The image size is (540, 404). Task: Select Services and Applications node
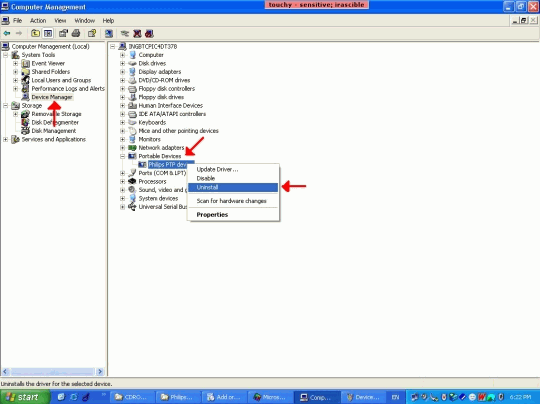[x=54, y=139]
